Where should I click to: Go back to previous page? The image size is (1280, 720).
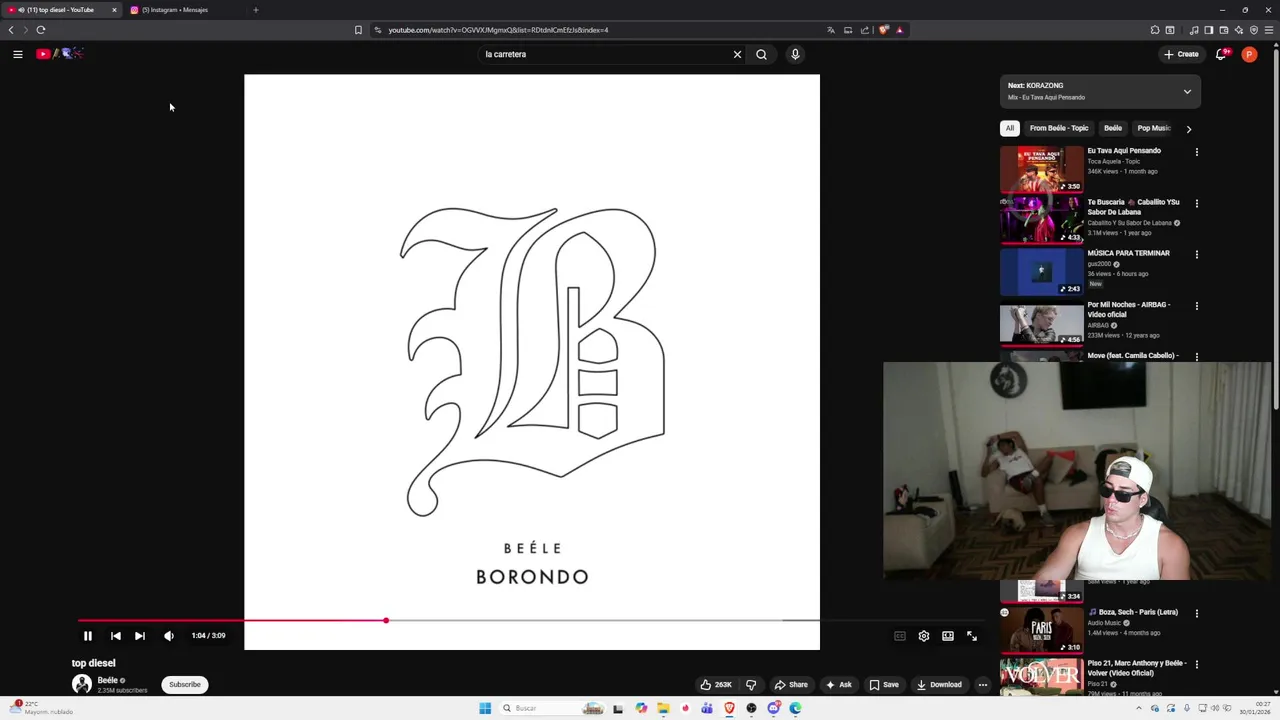pyautogui.click(x=11, y=30)
